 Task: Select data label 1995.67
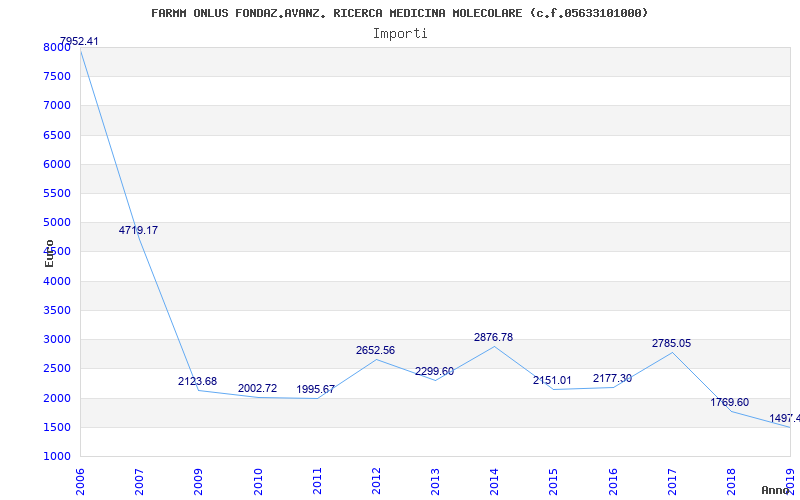316,389
